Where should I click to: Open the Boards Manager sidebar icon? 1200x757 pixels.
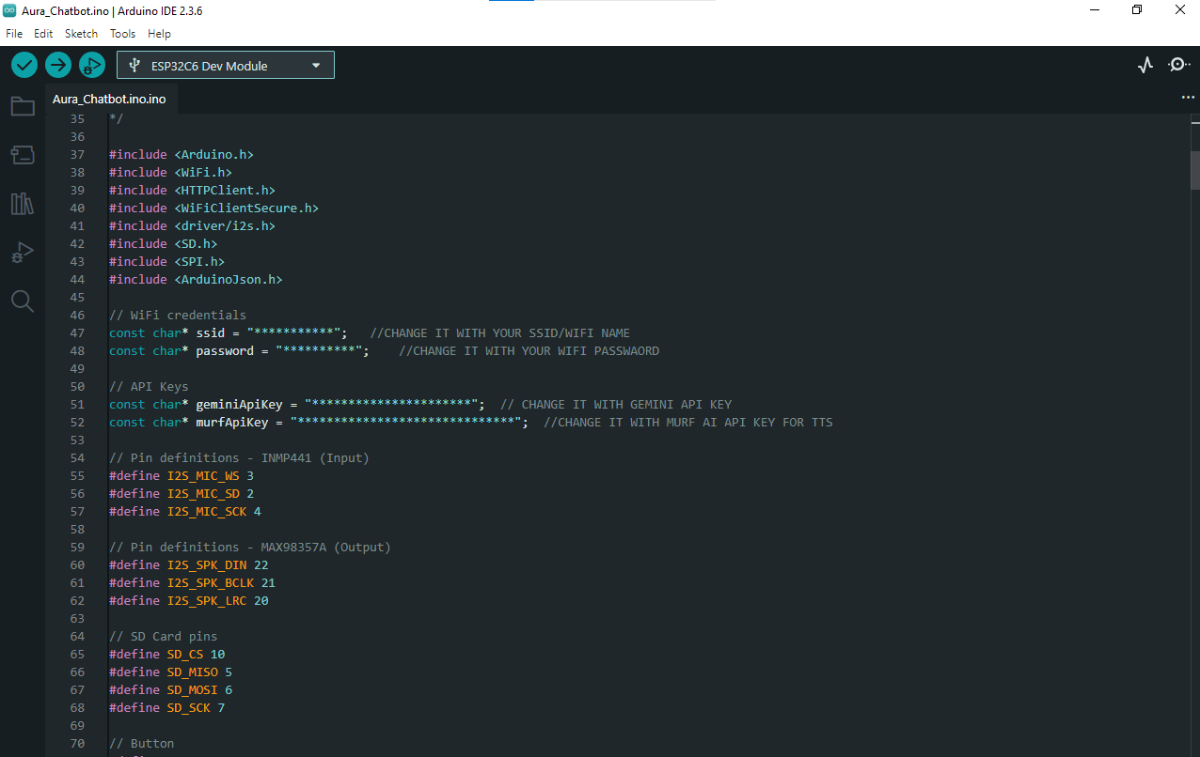point(22,154)
